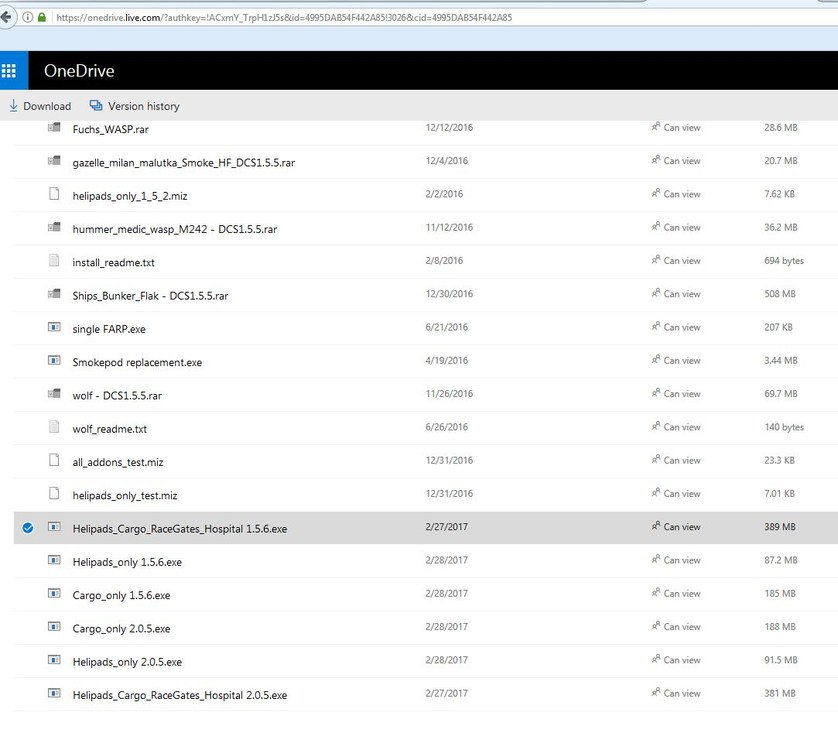Click the file type icon beside Fuchs_WASP.rar
Viewport: 838px width, 750px height.
pos(53,128)
